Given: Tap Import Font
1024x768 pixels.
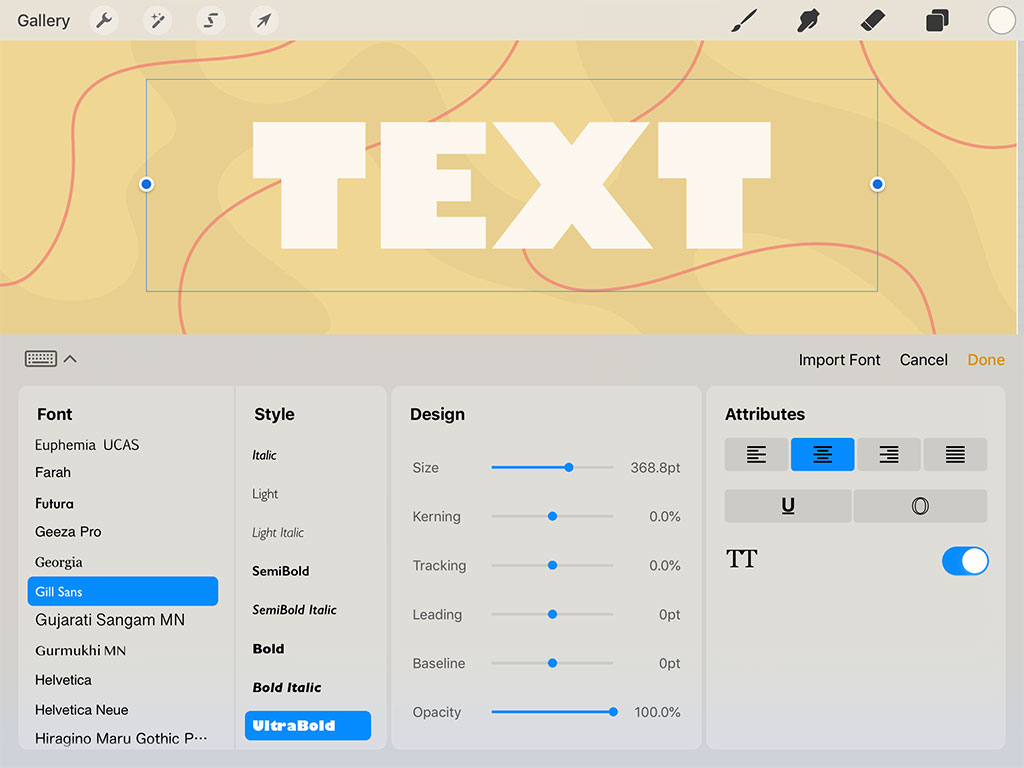Looking at the screenshot, I should [839, 360].
